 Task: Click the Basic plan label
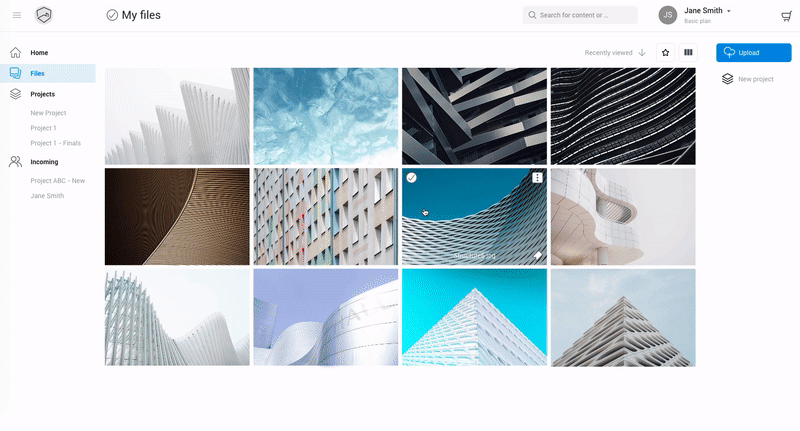click(x=697, y=21)
